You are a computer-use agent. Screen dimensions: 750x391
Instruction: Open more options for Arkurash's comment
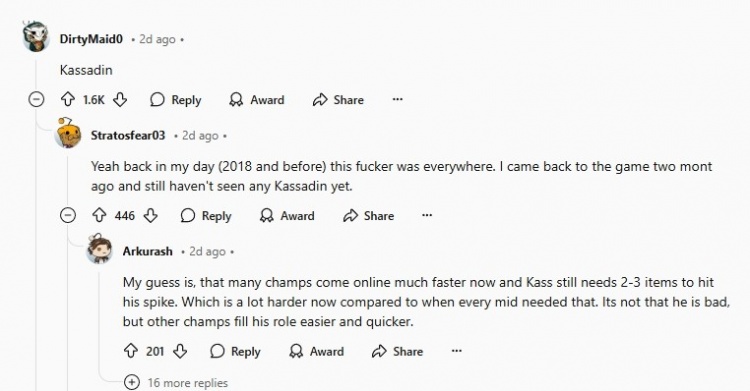pyautogui.click(x=457, y=351)
